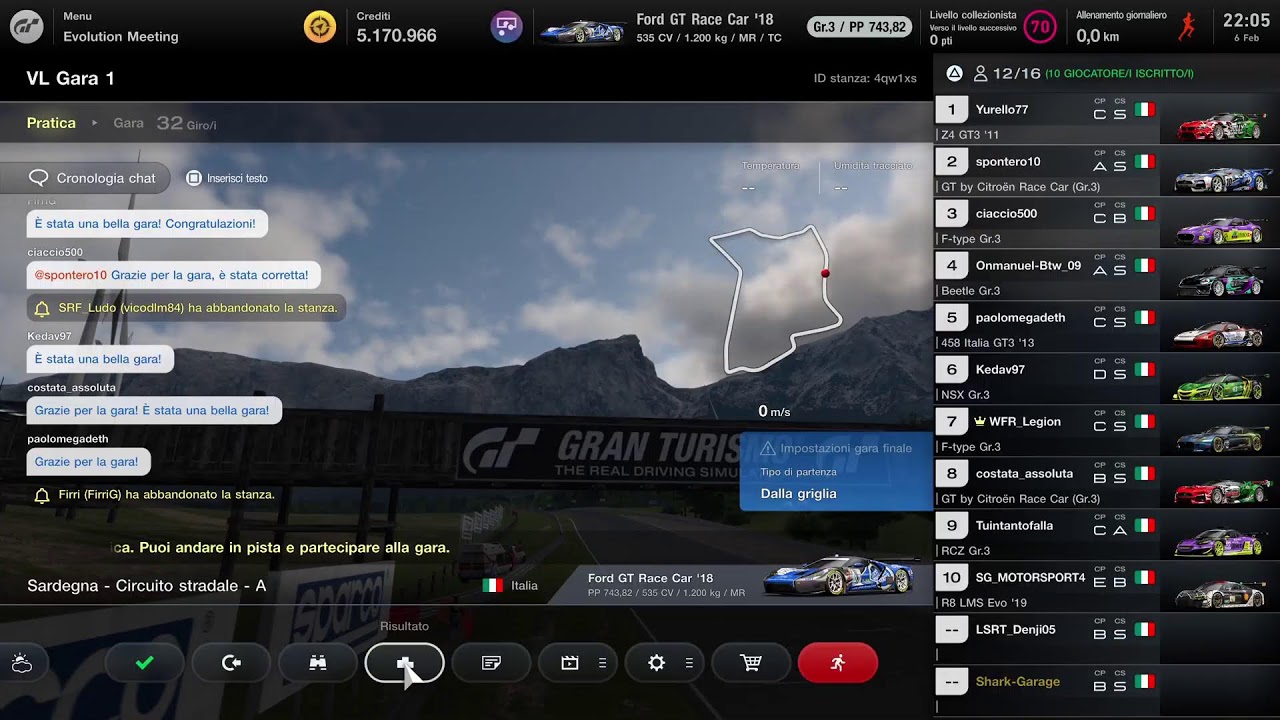Select player costata_assoluta in the list
The image size is (1280, 720).
1107,484
